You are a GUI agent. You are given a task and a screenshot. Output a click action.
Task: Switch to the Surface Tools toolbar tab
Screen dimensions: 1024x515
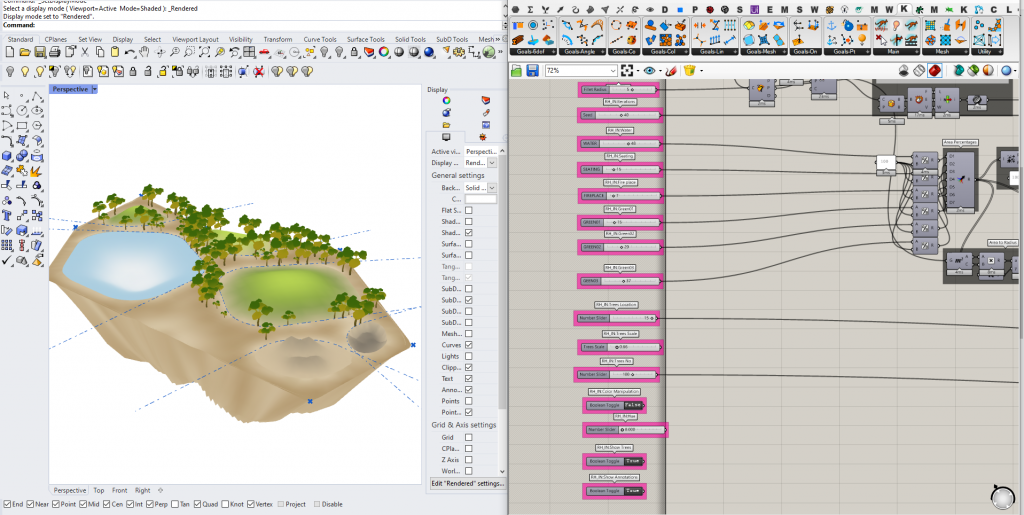365,40
